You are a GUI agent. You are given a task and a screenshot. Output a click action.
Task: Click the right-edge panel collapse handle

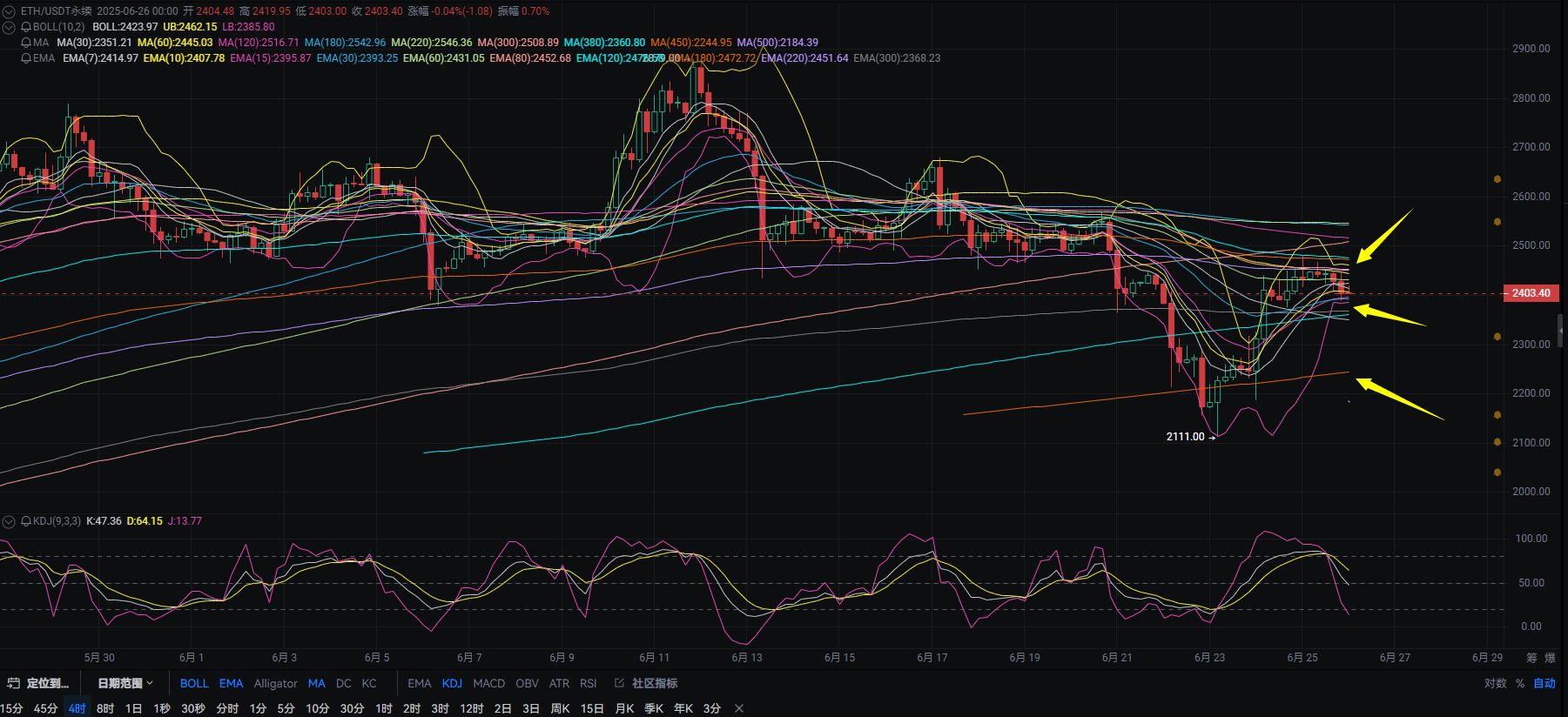(x=1560, y=331)
